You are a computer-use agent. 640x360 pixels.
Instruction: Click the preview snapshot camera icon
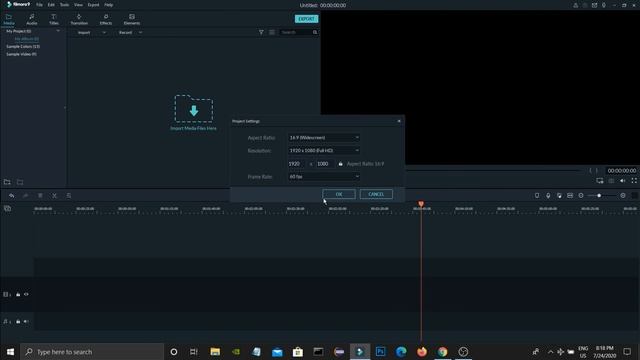(x=611, y=181)
